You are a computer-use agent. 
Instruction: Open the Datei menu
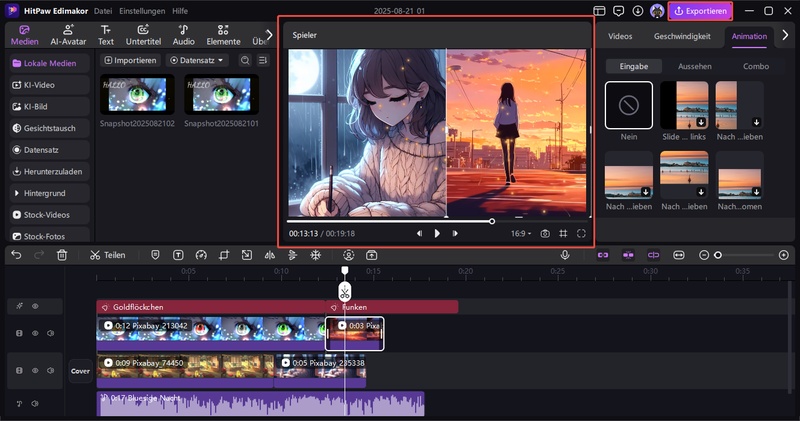[x=103, y=11]
